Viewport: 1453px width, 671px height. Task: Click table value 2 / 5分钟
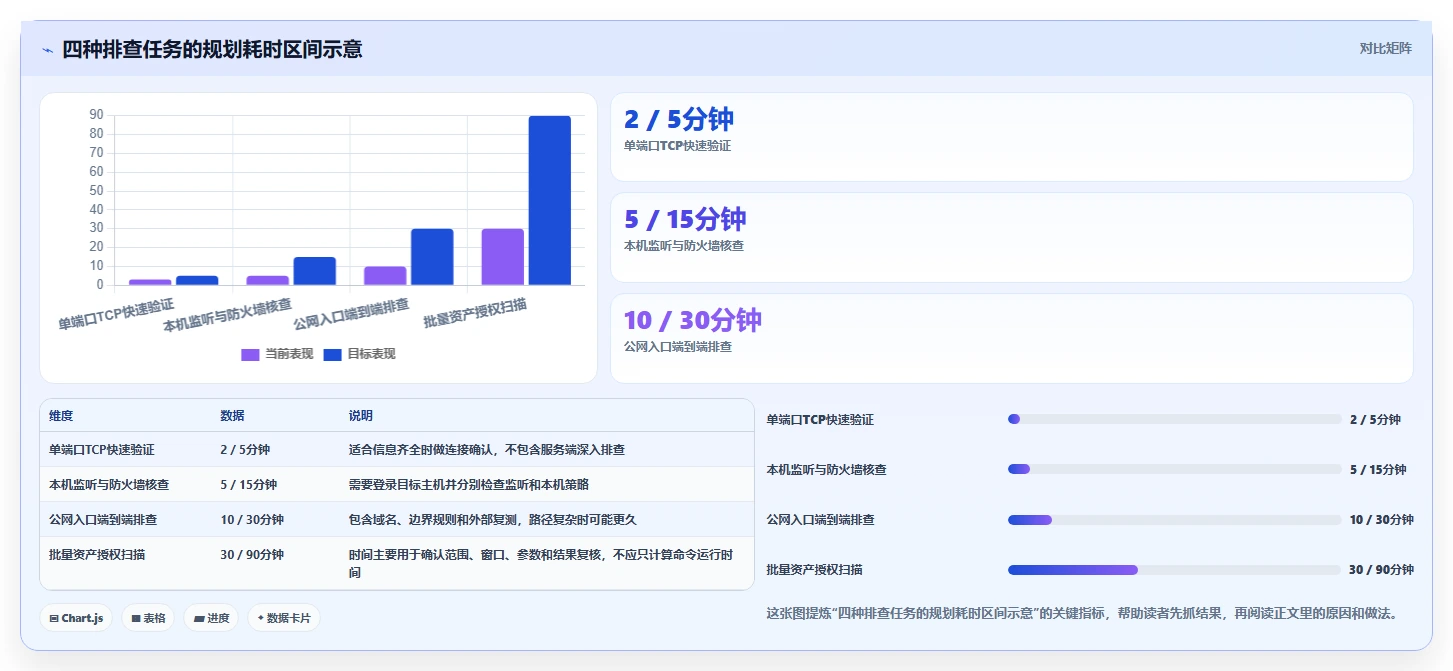coord(245,450)
